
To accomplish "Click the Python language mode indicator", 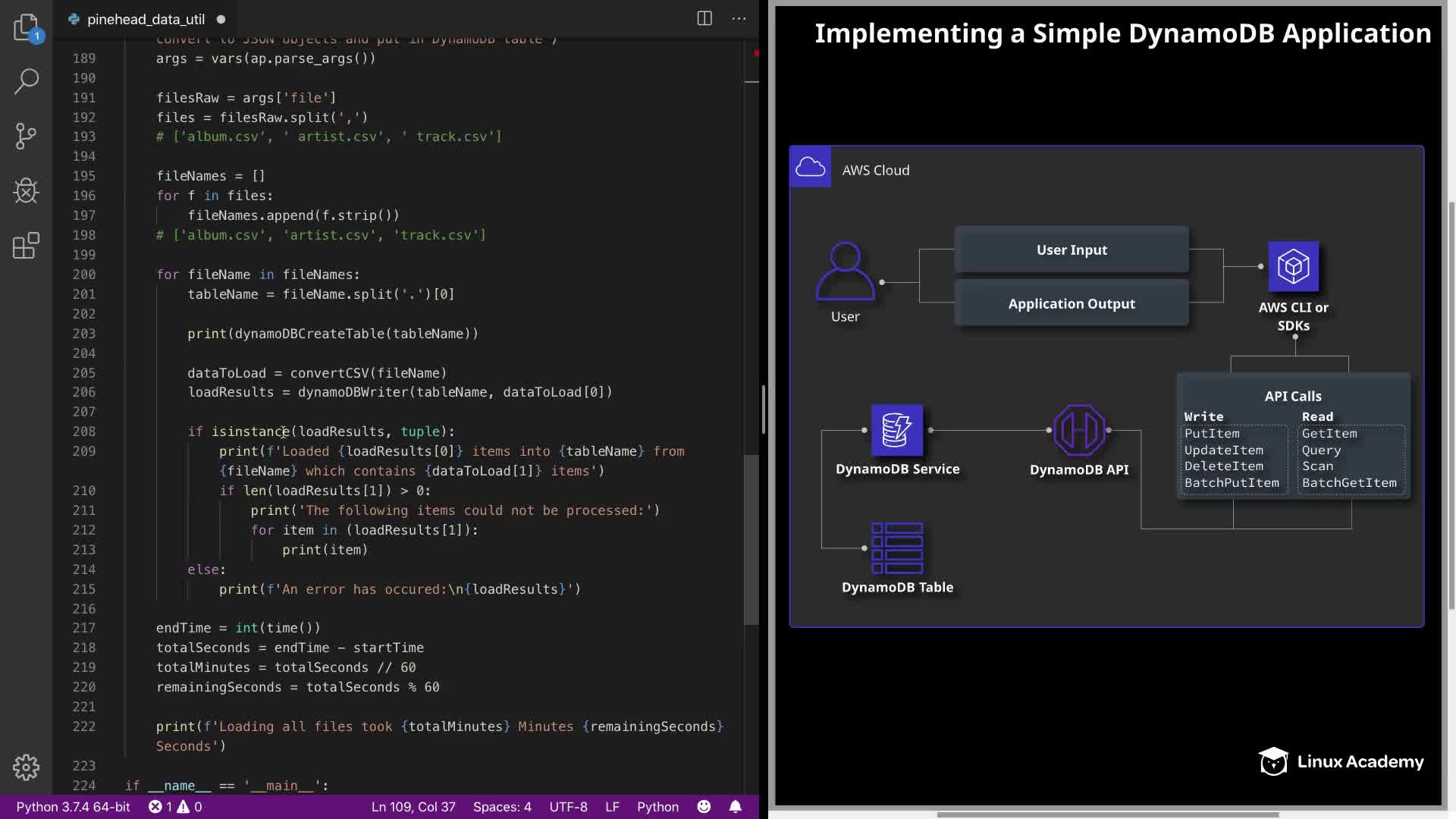I will 657,807.
